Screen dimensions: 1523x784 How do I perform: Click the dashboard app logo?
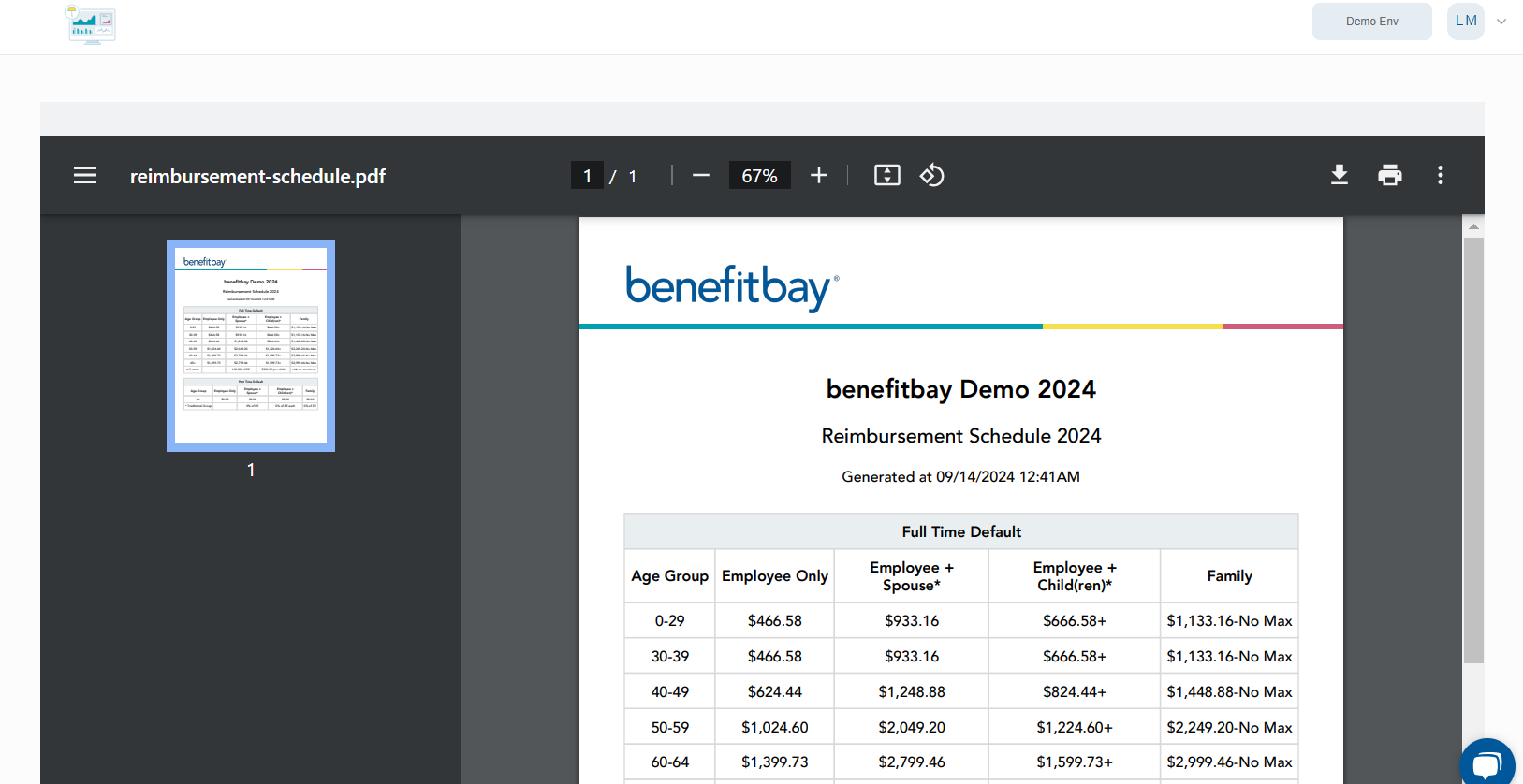[x=90, y=25]
